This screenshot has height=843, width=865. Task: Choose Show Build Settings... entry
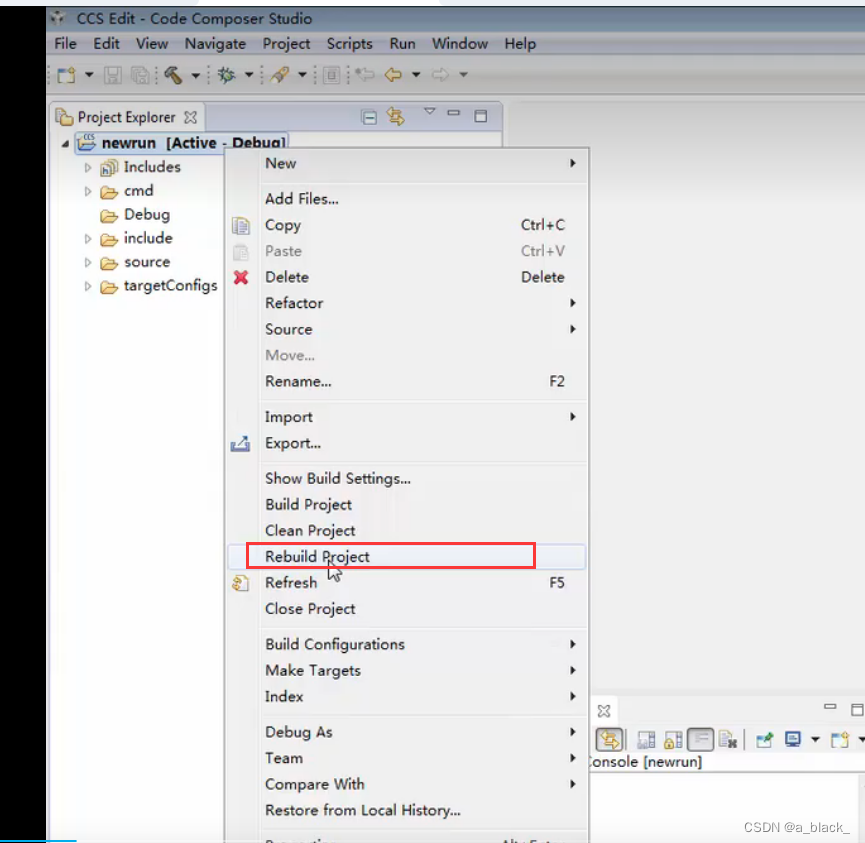point(406,479)
